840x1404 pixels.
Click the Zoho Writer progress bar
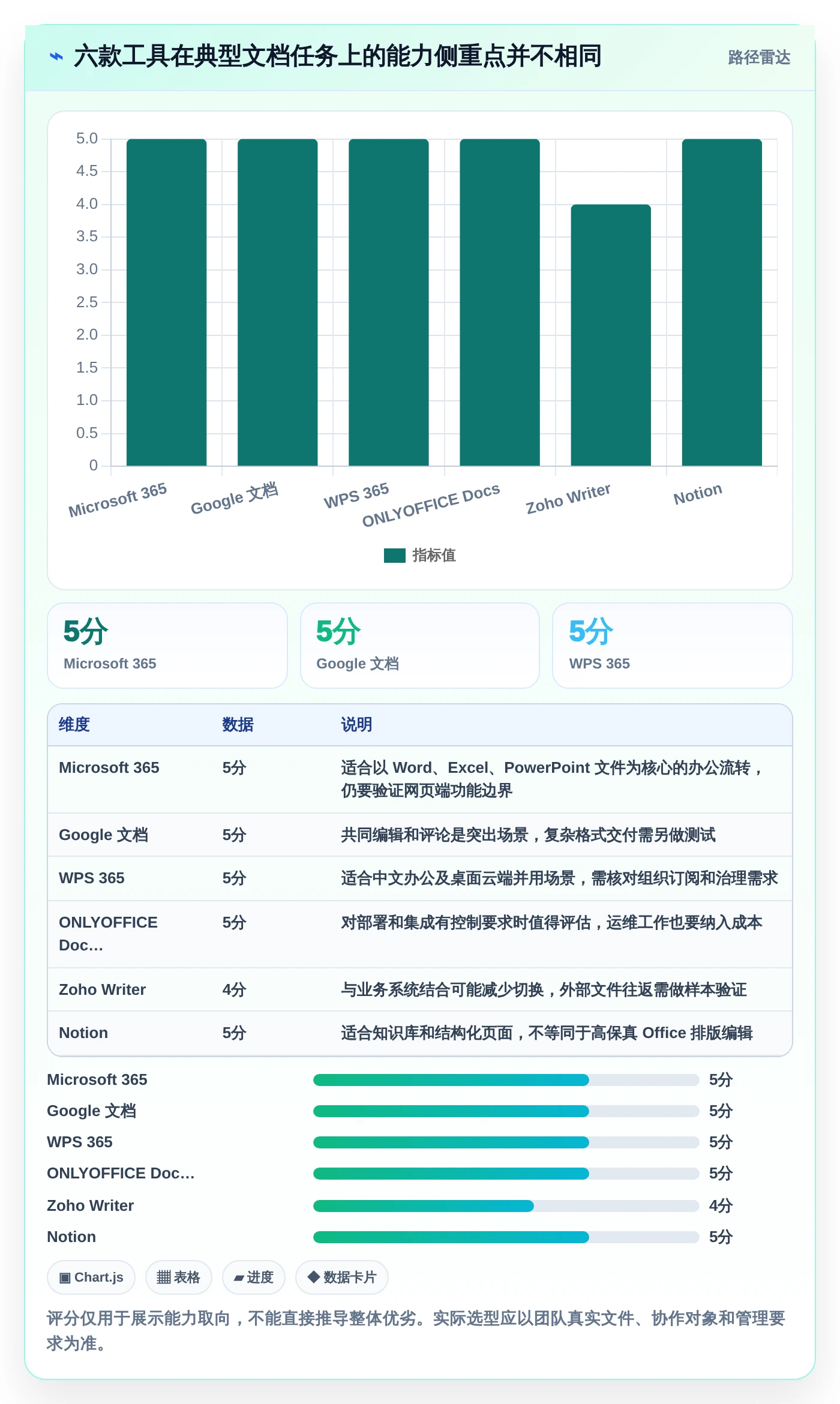tap(506, 1206)
